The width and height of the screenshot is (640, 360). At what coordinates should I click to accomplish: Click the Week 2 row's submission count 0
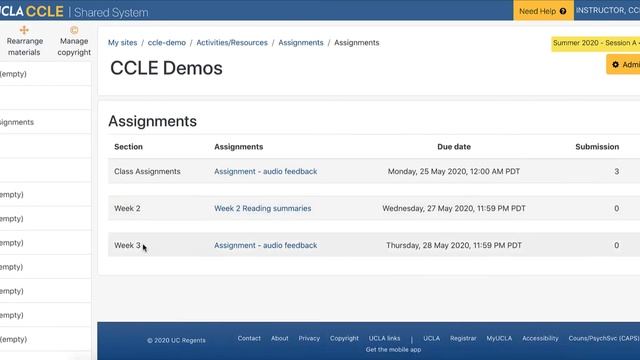pos(616,208)
